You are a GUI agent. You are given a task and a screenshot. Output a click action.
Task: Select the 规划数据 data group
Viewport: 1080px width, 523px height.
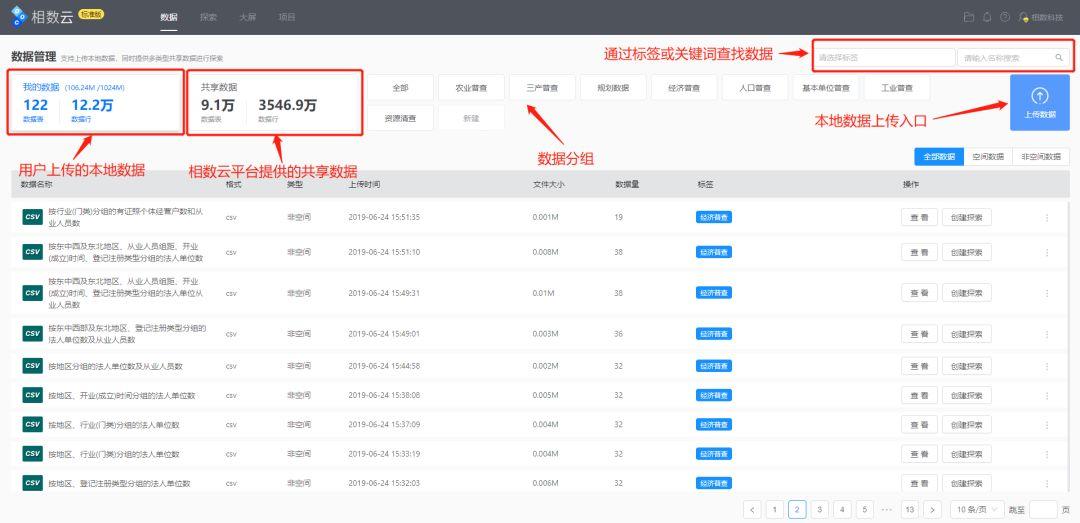pos(613,88)
